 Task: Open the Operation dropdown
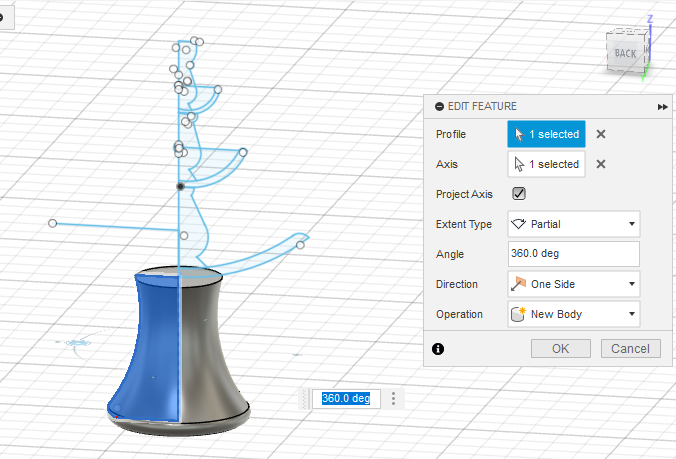574,314
